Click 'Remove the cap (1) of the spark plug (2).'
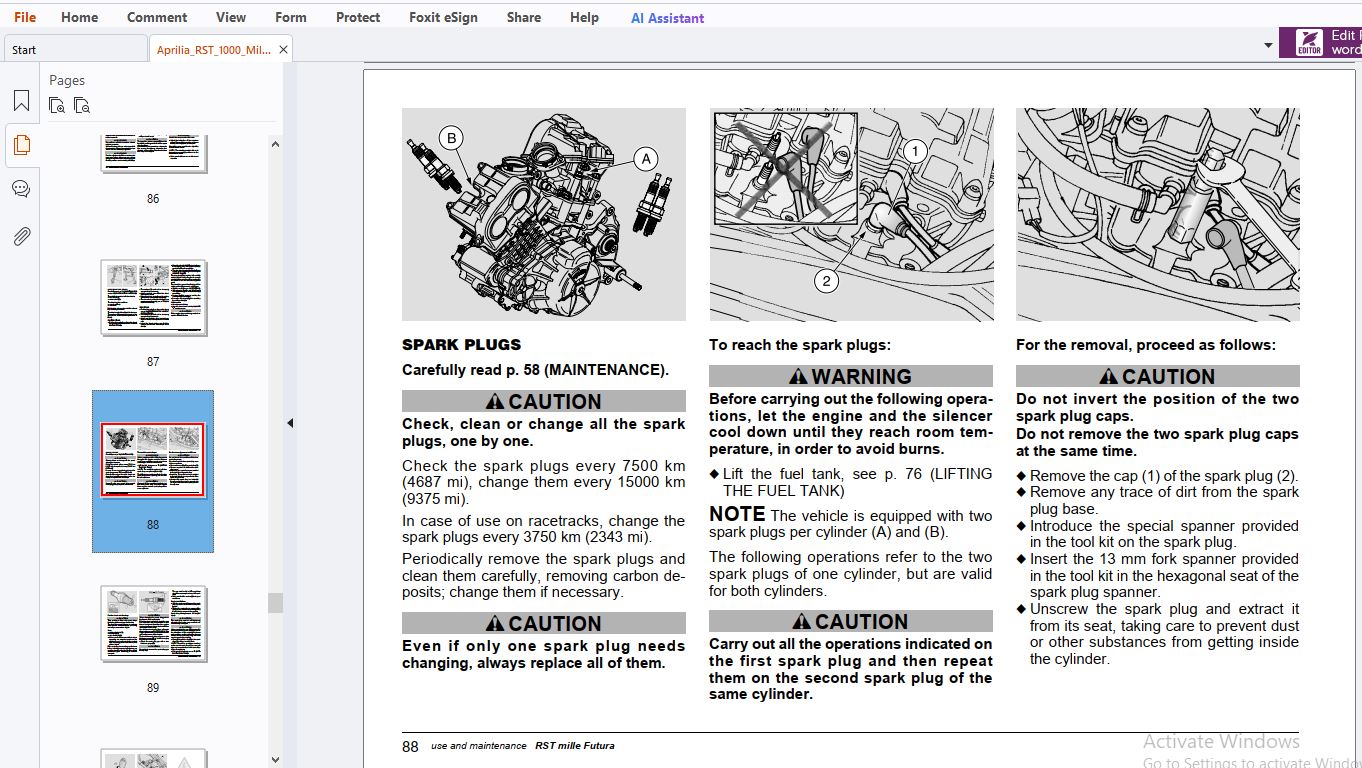The image size is (1362, 768). [x=1158, y=476]
